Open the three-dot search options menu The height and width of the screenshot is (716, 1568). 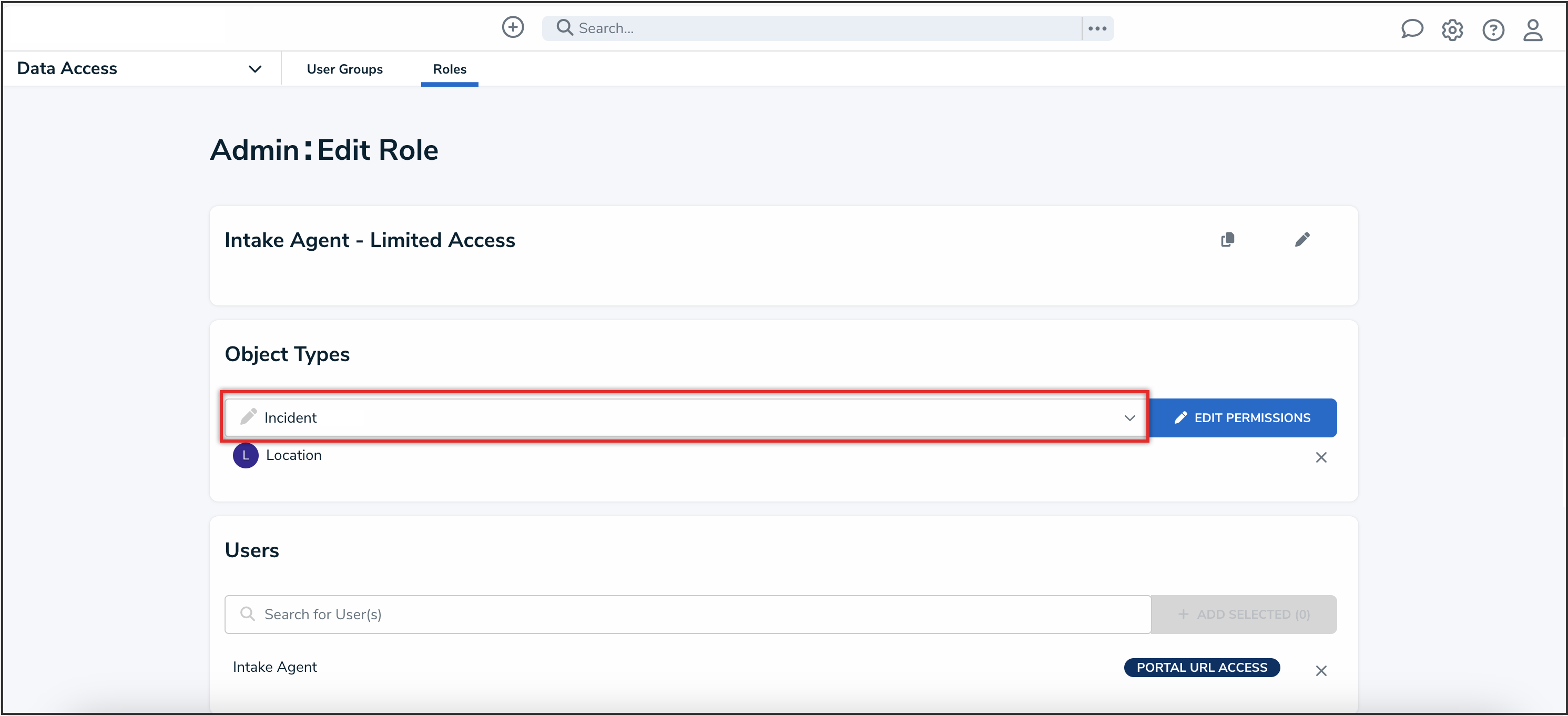point(1097,28)
